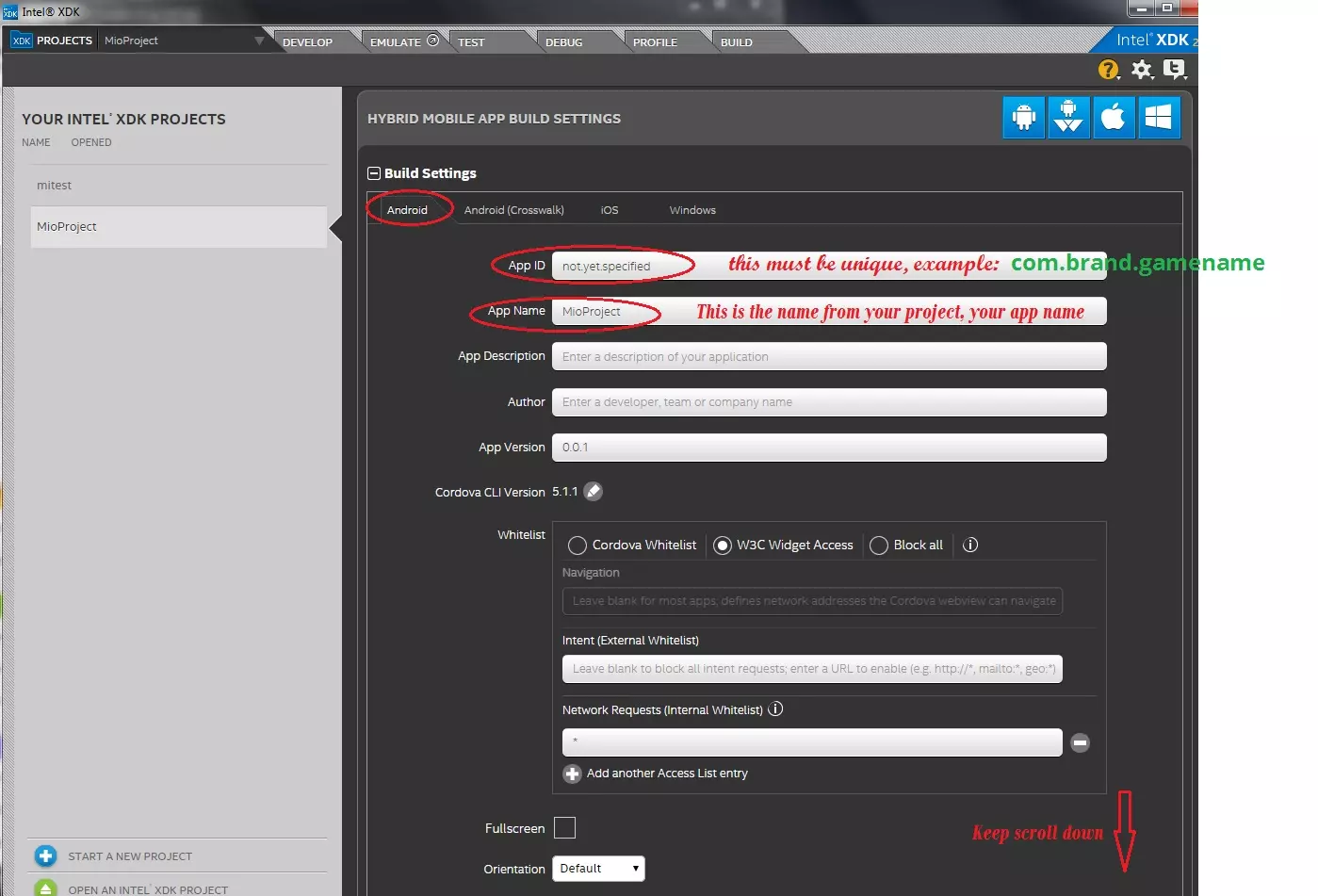Click the App ID input field
1318x896 pixels.
(x=829, y=266)
